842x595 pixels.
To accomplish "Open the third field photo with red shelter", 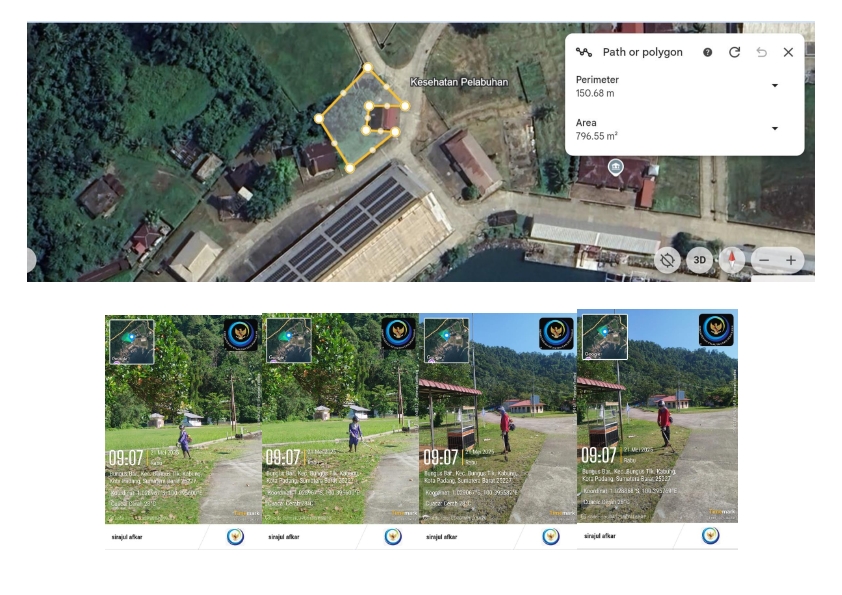I will coord(498,419).
